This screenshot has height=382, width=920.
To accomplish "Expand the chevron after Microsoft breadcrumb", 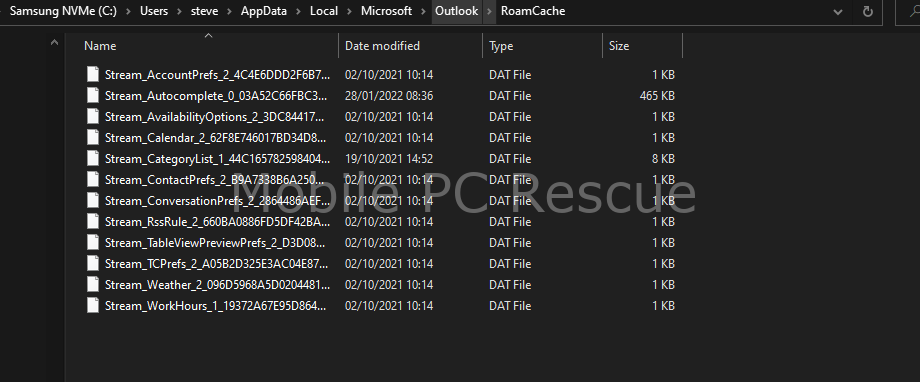I will [424, 11].
